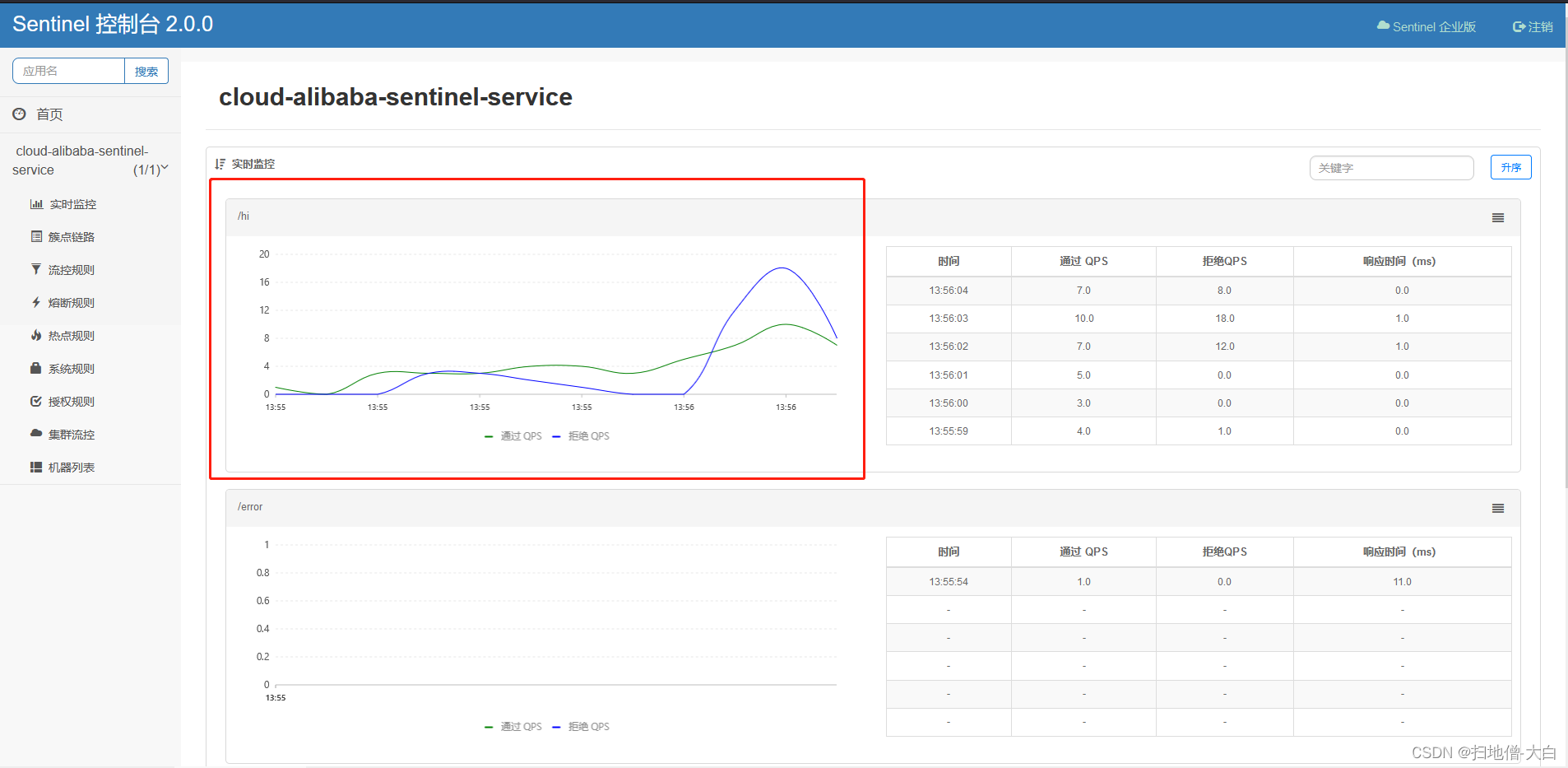The width and height of the screenshot is (1568, 768).
Task: Collapse the cloud-alibaba-sentinel-service app chevron
Action: tap(165, 168)
